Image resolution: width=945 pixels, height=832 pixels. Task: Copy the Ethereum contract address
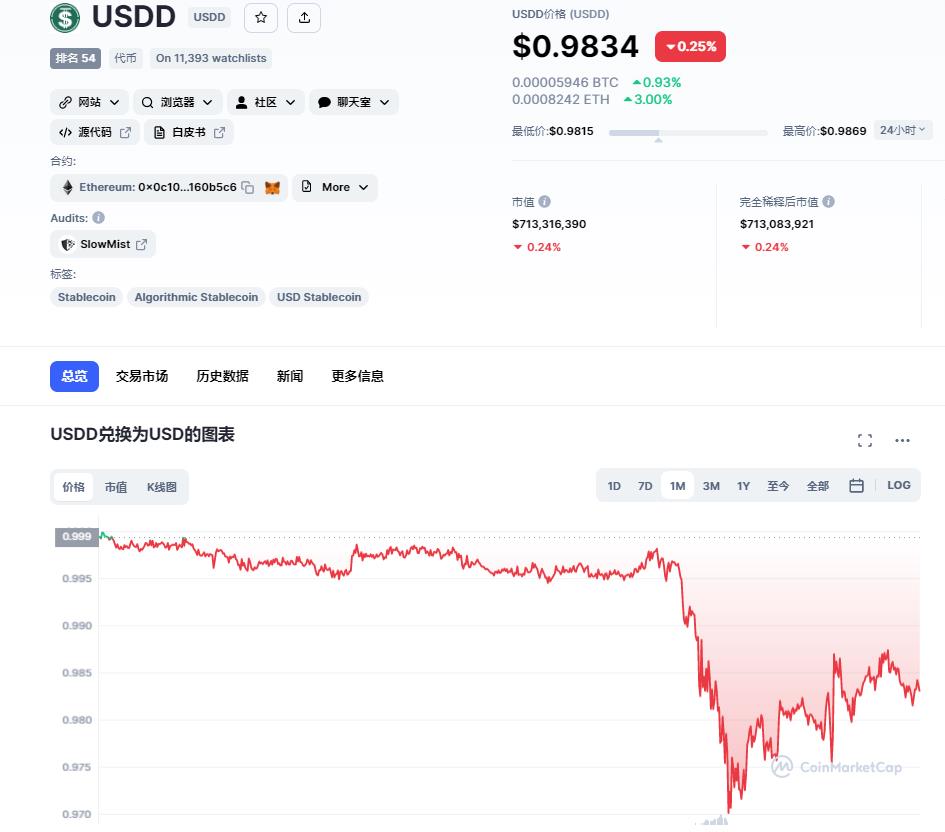(248, 187)
